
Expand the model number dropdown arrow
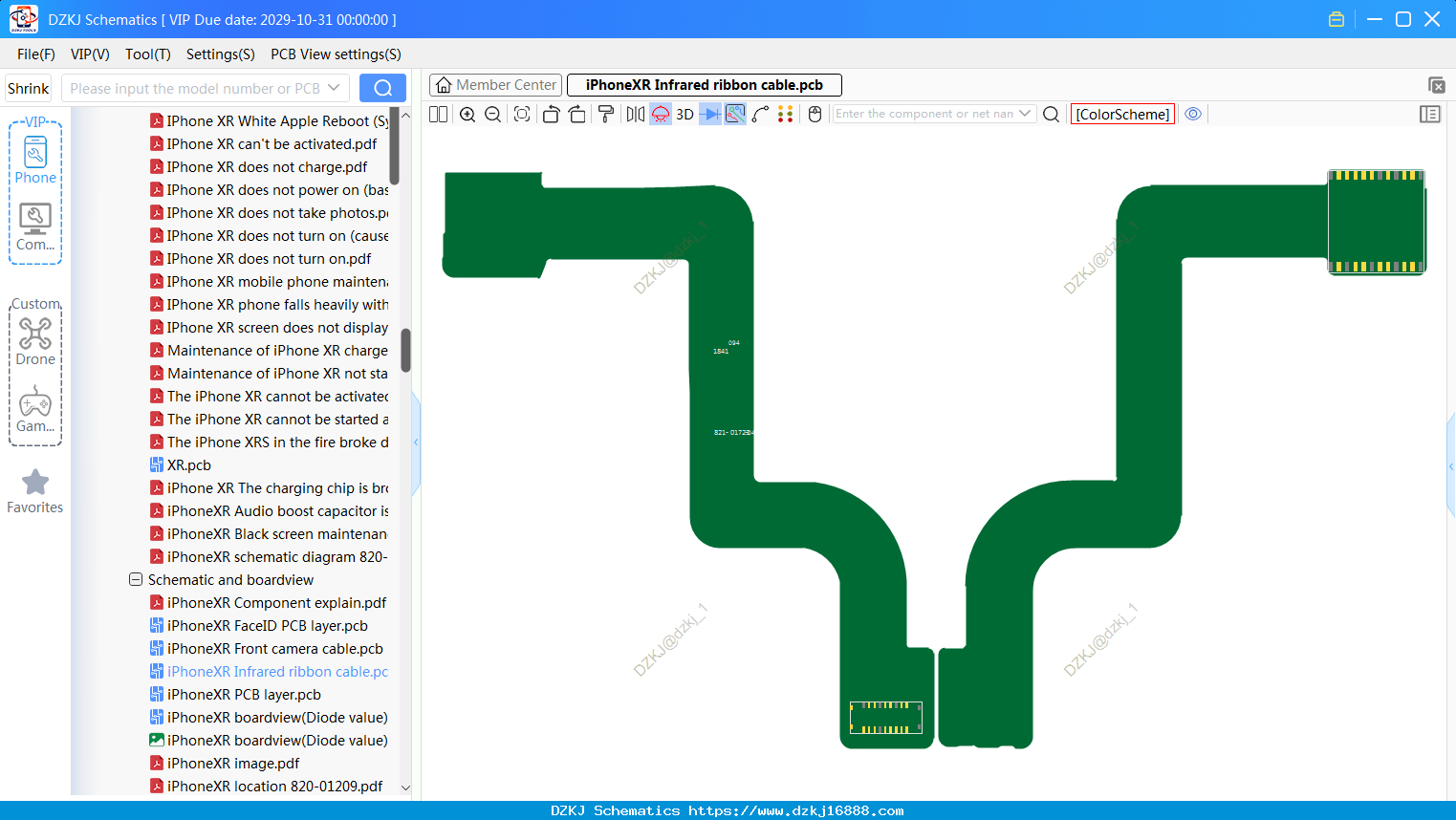point(334,88)
